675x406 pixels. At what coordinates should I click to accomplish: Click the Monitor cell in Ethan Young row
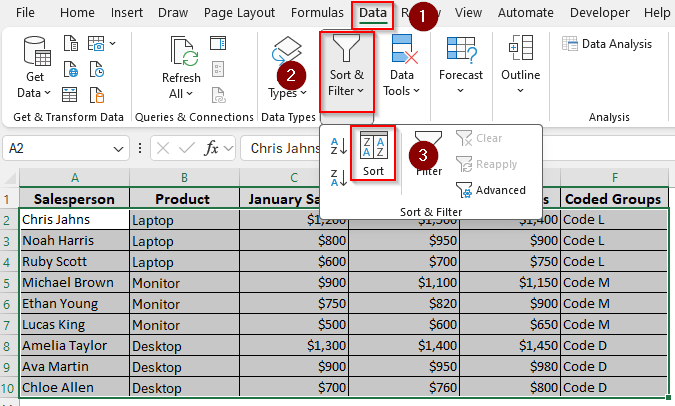[184, 304]
